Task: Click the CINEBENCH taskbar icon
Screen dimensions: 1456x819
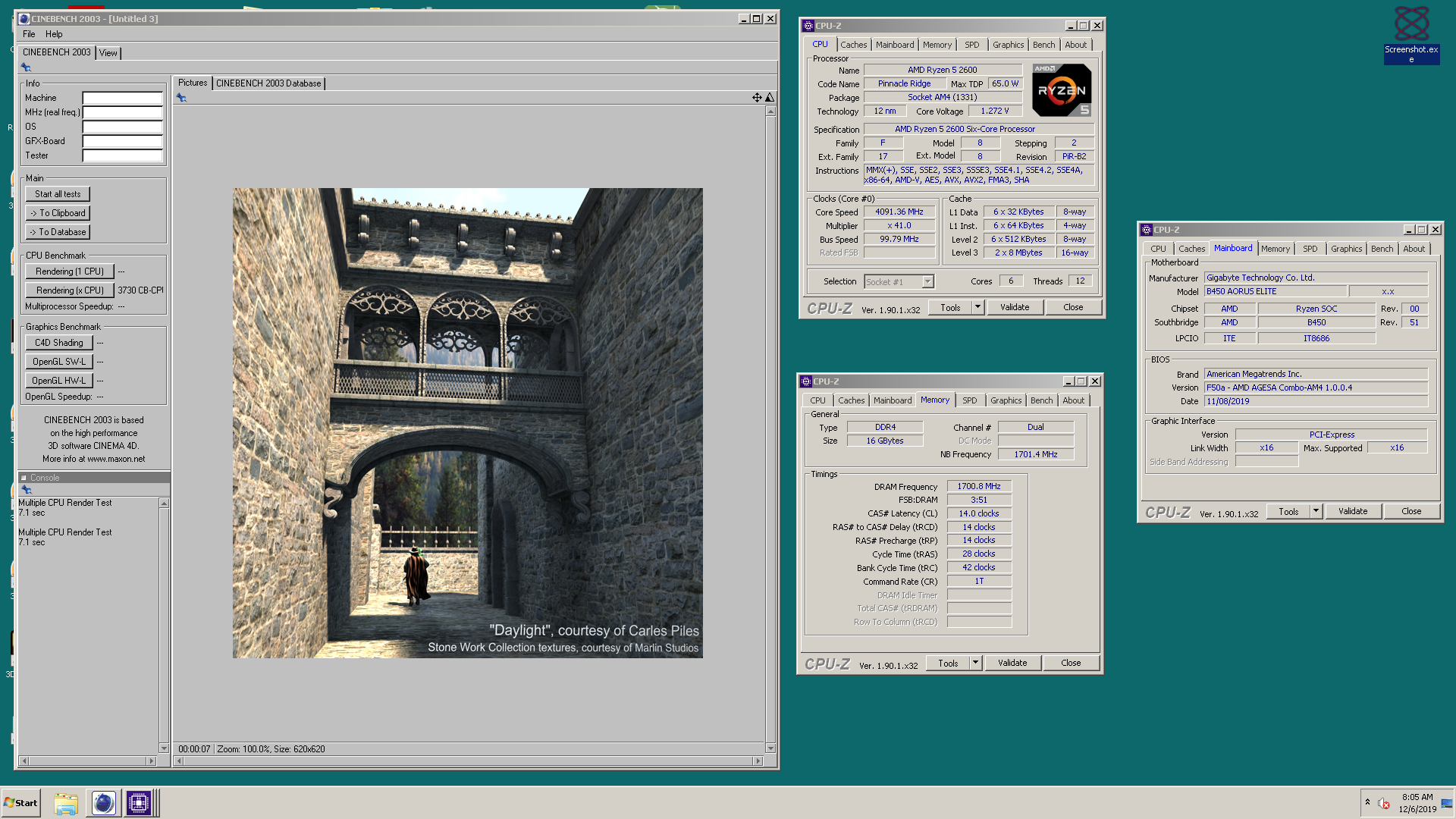Action: (x=103, y=803)
